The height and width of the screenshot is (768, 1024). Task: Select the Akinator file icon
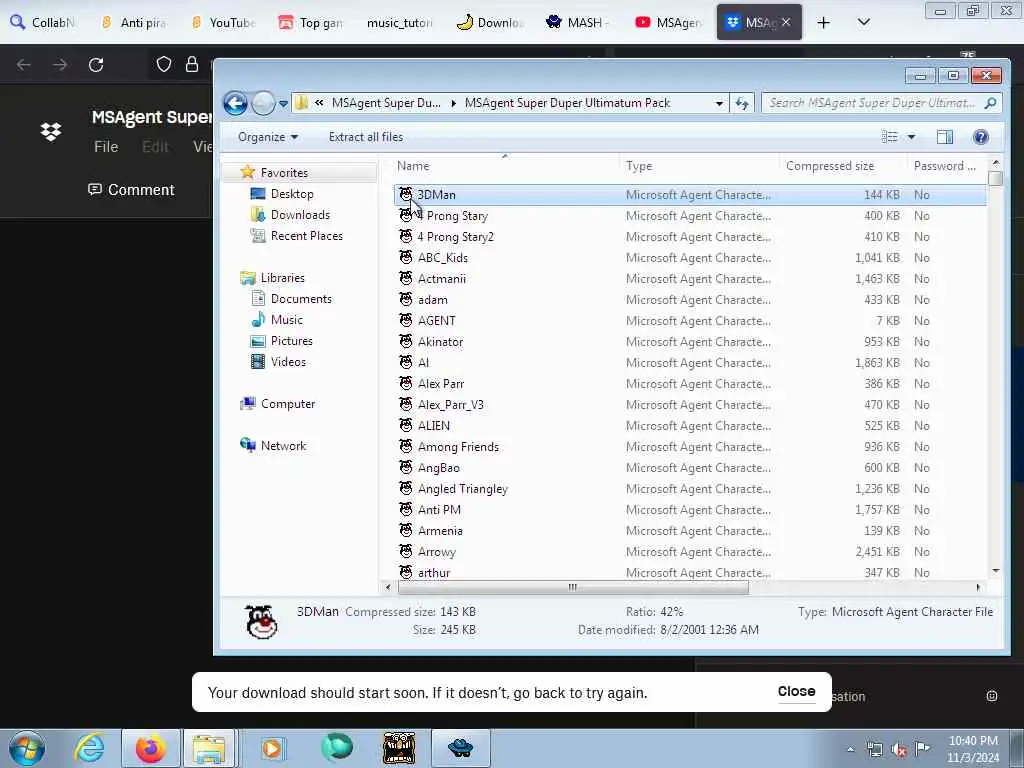[x=406, y=341]
